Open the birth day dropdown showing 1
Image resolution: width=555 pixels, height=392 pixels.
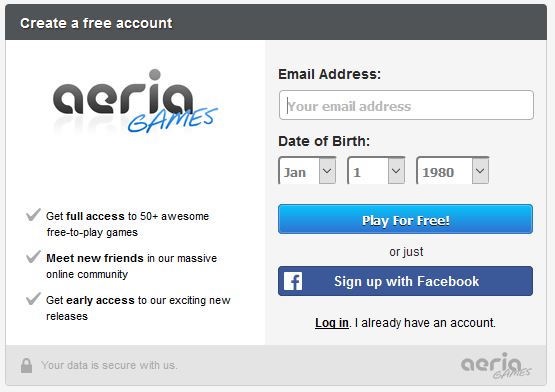[376, 171]
